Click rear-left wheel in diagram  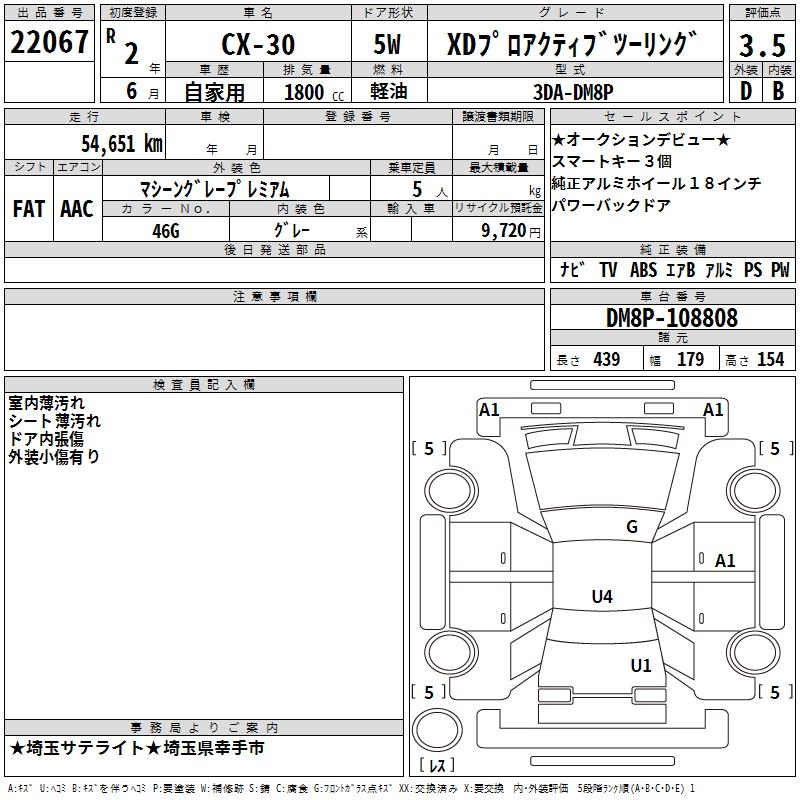point(451,653)
